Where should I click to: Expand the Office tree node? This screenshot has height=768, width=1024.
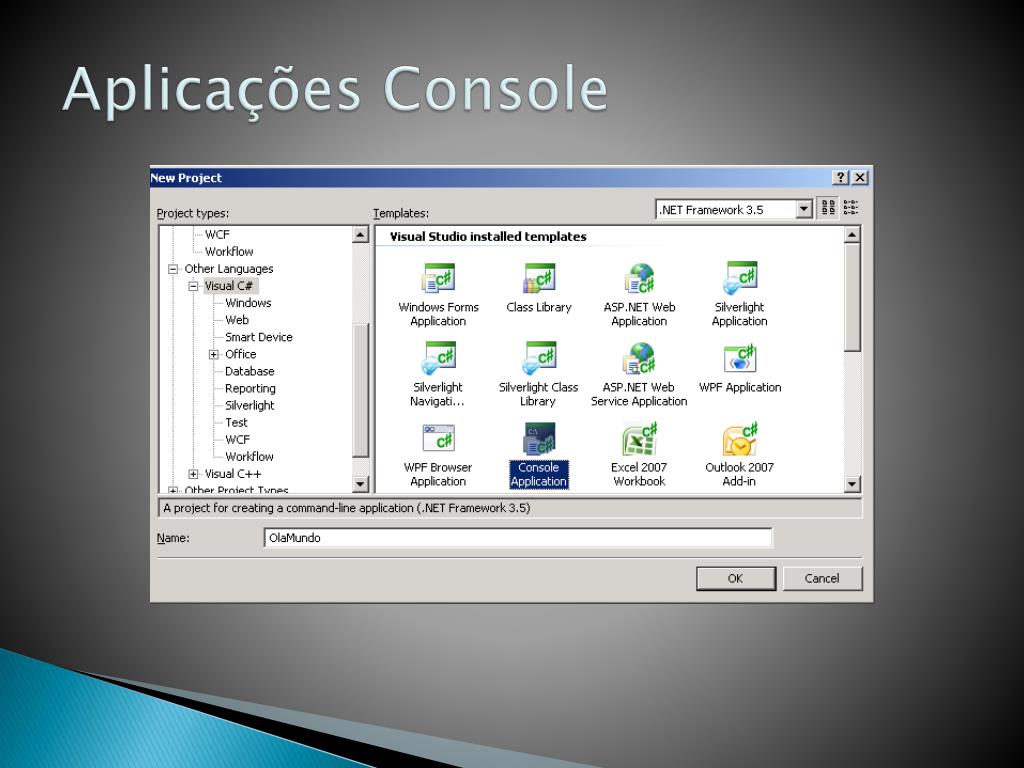click(214, 355)
